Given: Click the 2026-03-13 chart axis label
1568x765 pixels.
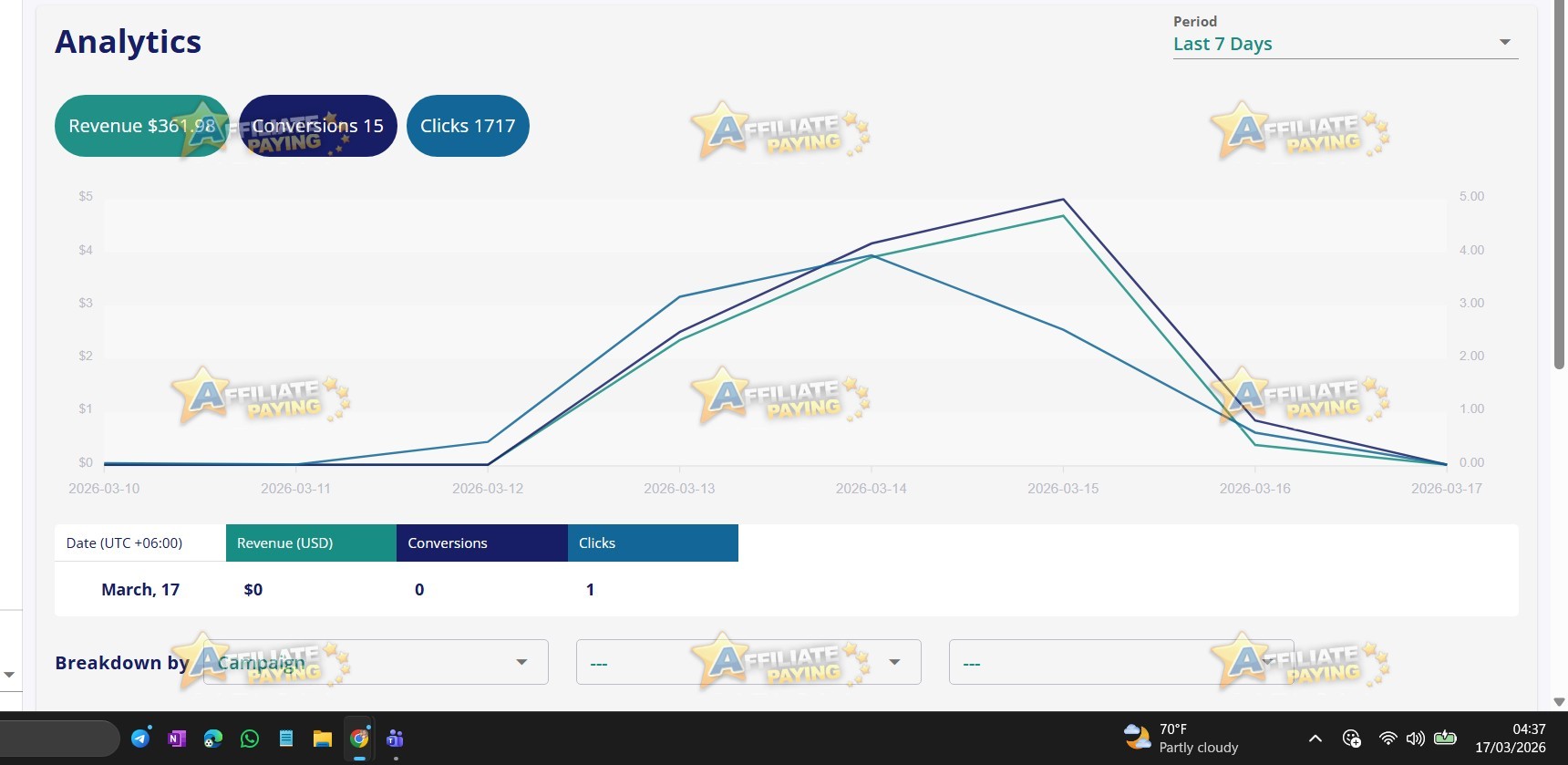Looking at the screenshot, I should 679,489.
